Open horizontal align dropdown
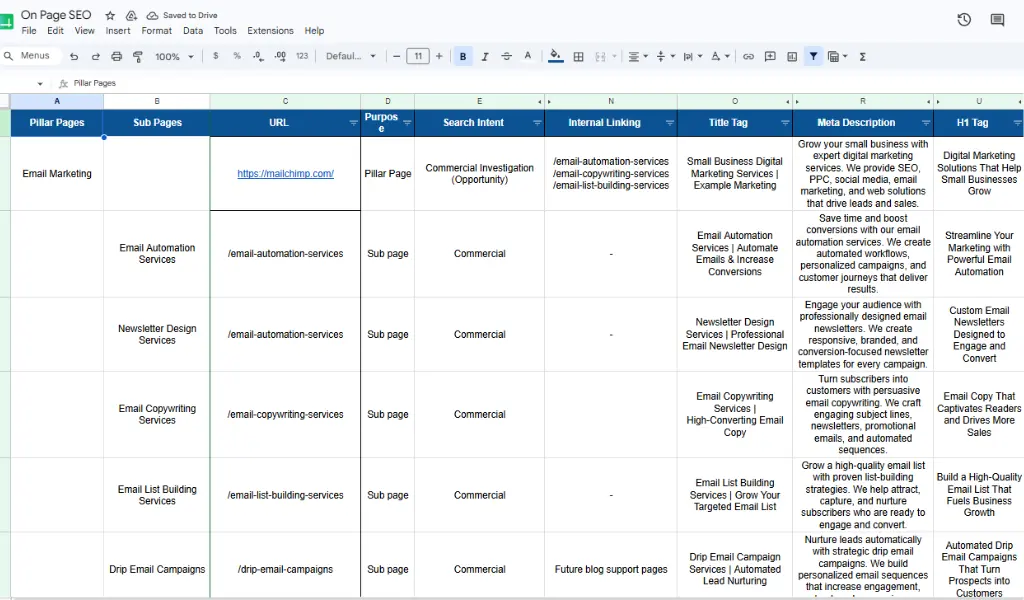The width and height of the screenshot is (1024, 600). pyautogui.click(x=637, y=57)
